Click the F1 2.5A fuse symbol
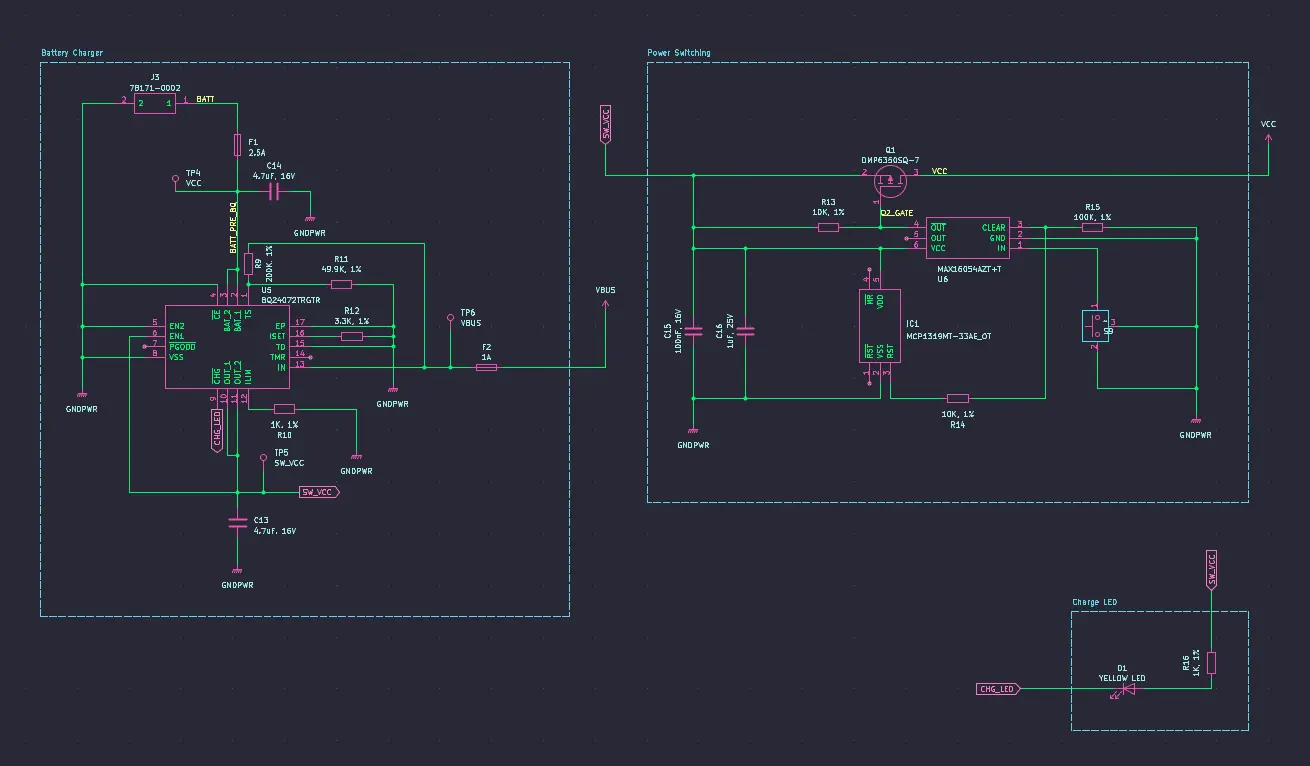Viewport: 1310px width, 766px height. pyautogui.click(x=237, y=146)
